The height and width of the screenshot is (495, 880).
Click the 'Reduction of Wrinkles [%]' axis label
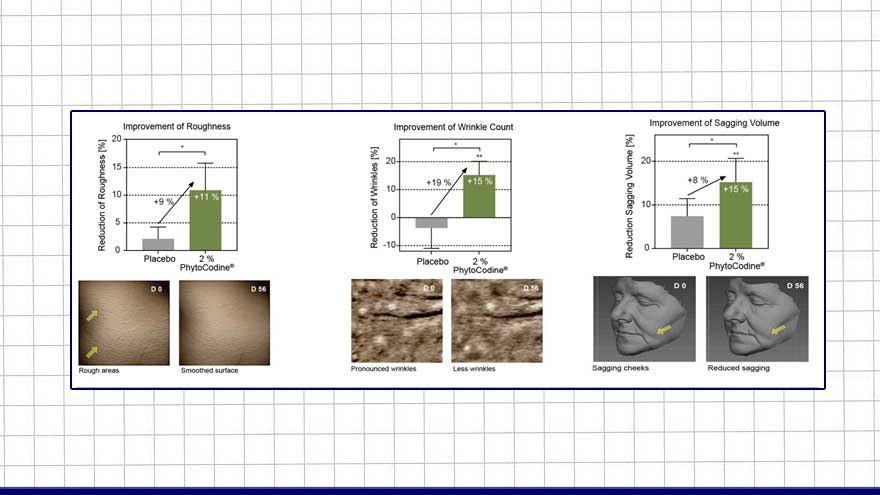coord(374,198)
